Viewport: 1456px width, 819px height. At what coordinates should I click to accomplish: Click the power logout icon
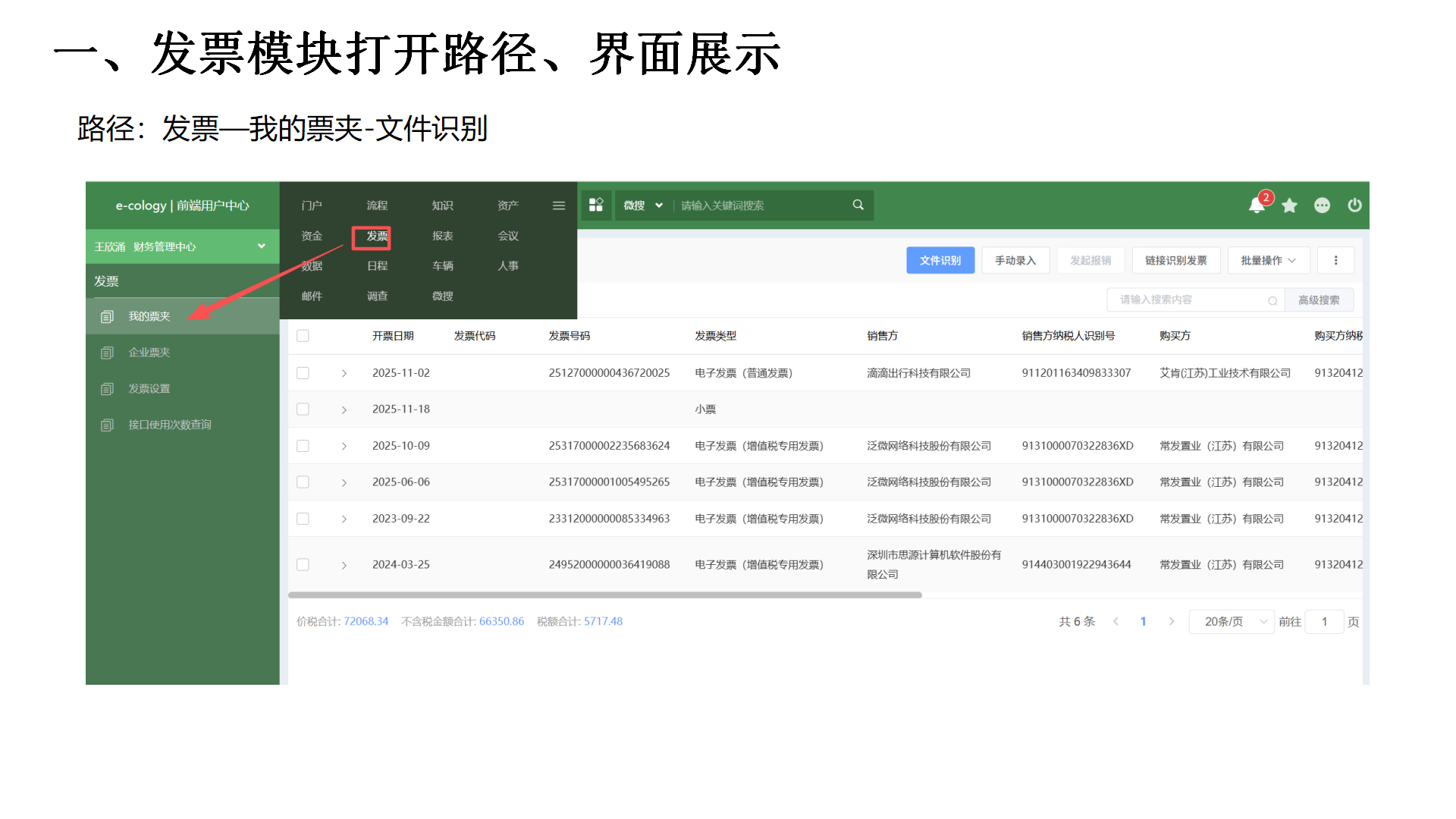[x=1354, y=206]
